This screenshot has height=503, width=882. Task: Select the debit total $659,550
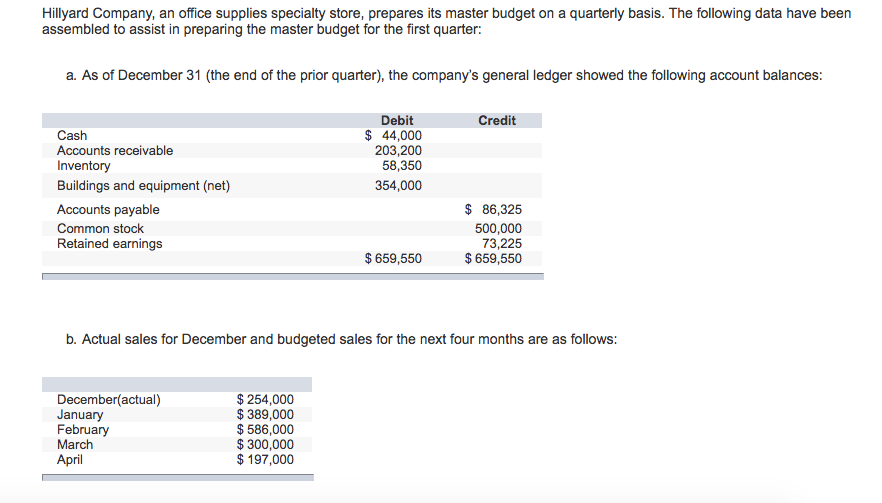coord(393,258)
